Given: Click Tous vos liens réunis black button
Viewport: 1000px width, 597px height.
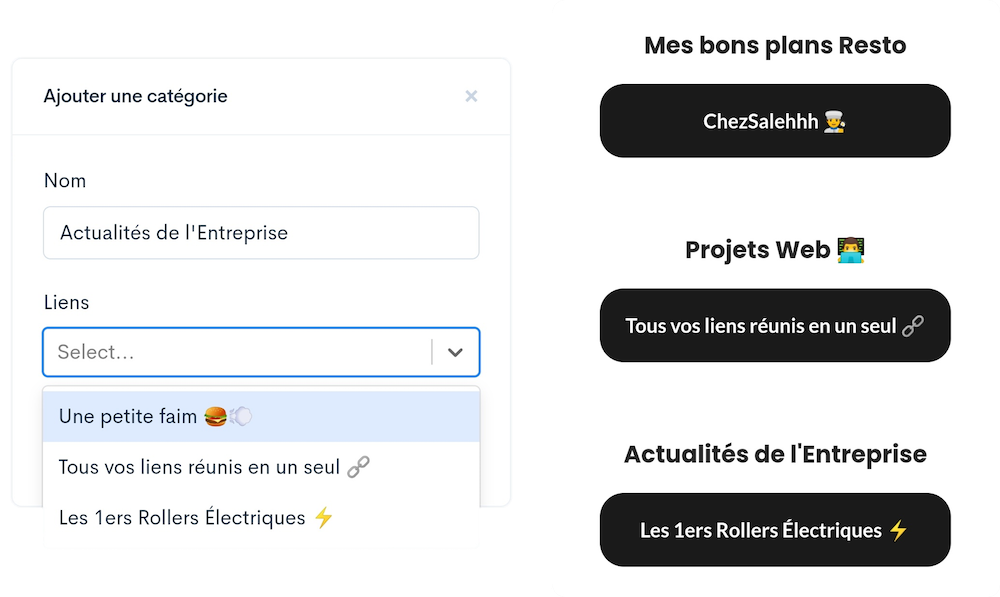Looking at the screenshot, I should click(775, 325).
